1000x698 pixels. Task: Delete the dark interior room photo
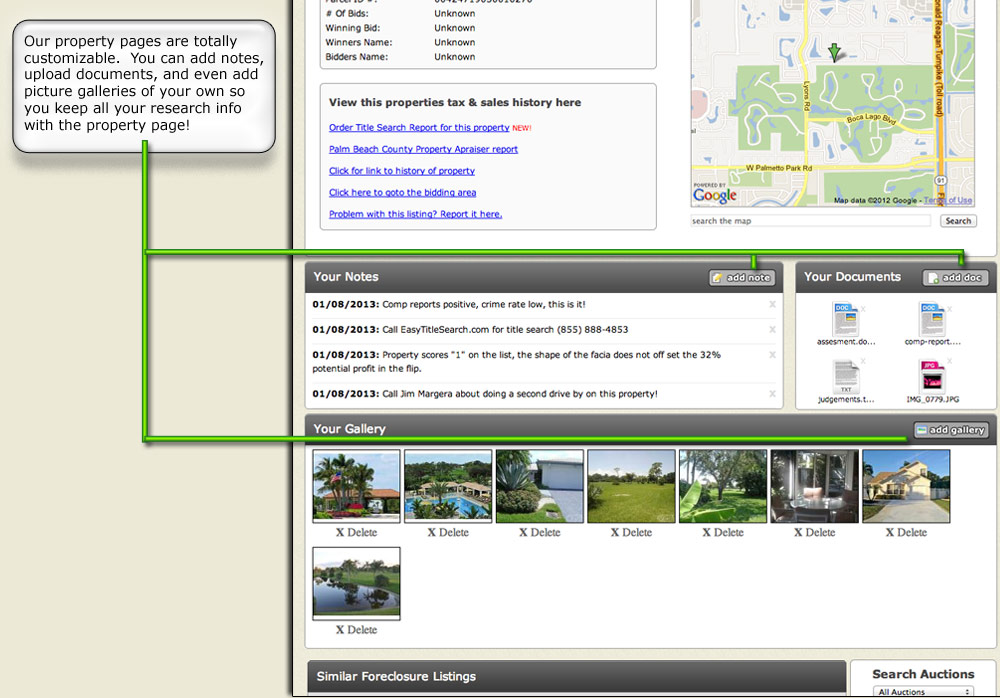pyautogui.click(x=814, y=532)
